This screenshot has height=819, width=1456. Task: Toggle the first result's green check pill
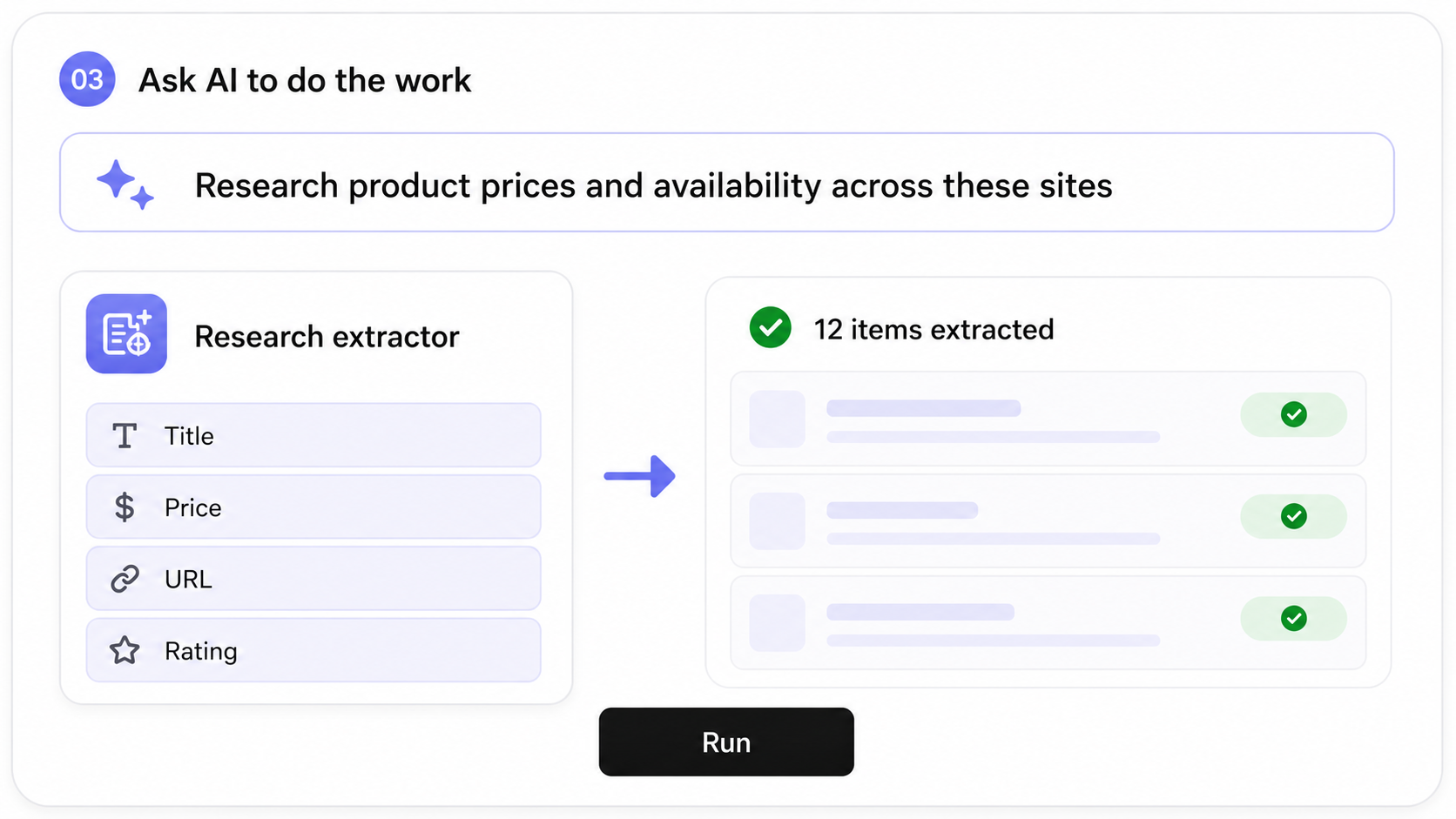click(1293, 414)
